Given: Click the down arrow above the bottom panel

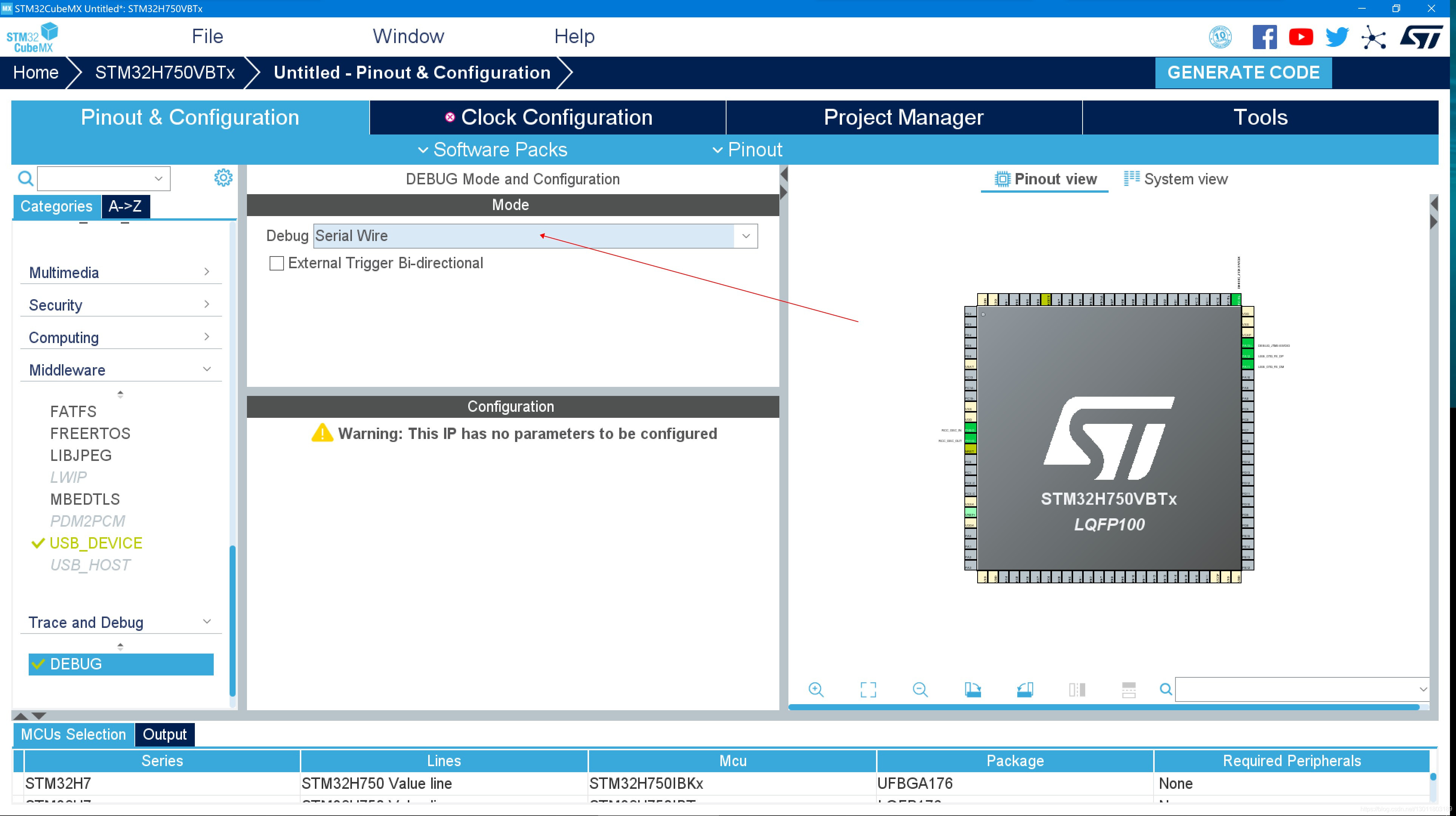Looking at the screenshot, I should tap(39, 716).
